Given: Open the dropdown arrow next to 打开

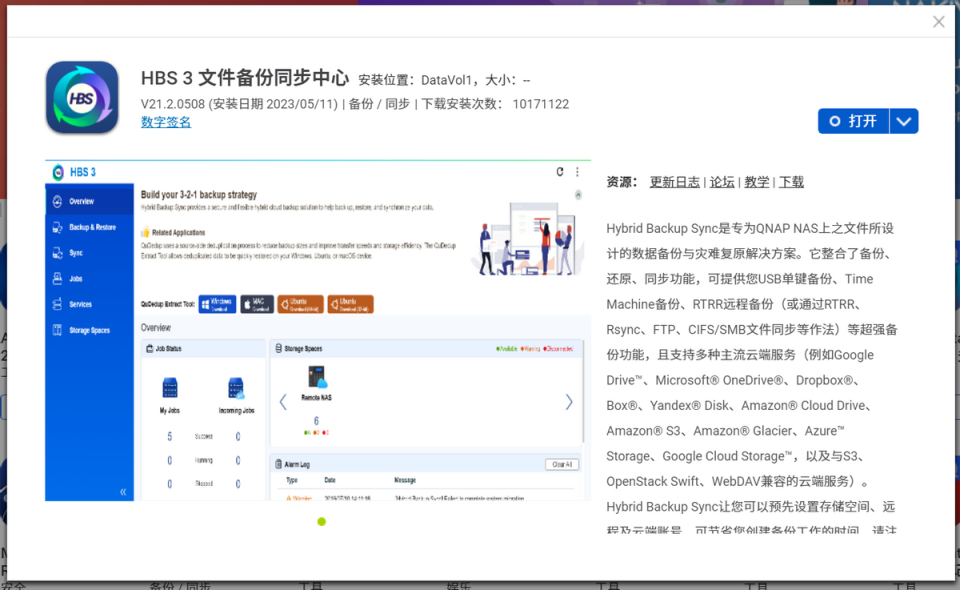Looking at the screenshot, I should (904, 120).
